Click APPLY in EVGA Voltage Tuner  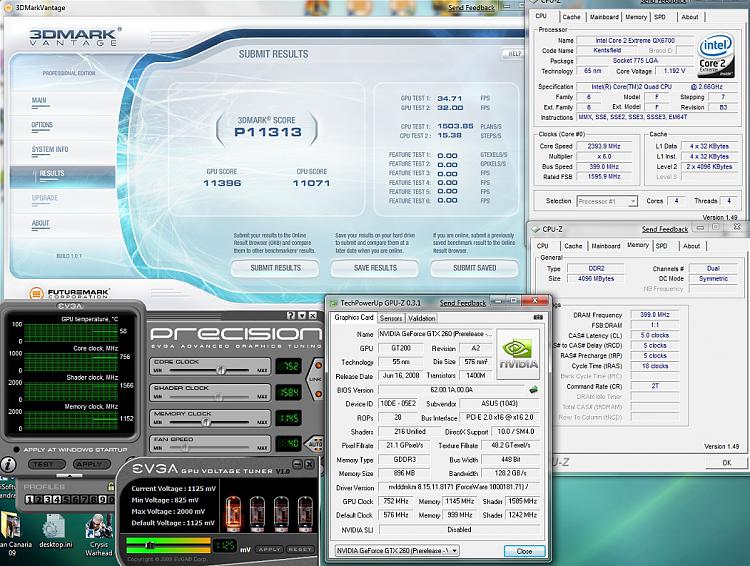[x=269, y=549]
